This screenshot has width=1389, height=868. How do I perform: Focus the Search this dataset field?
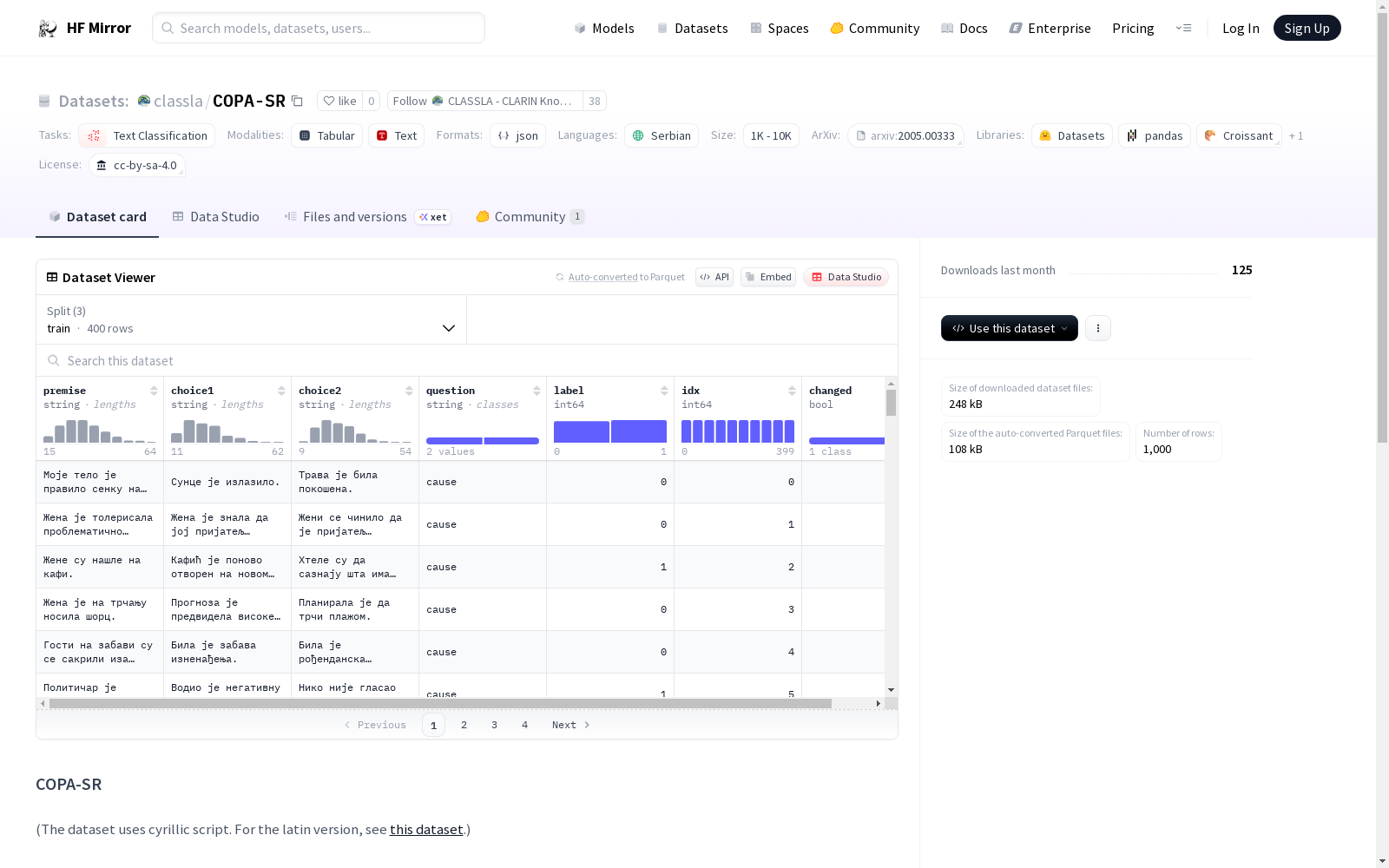[467, 360]
